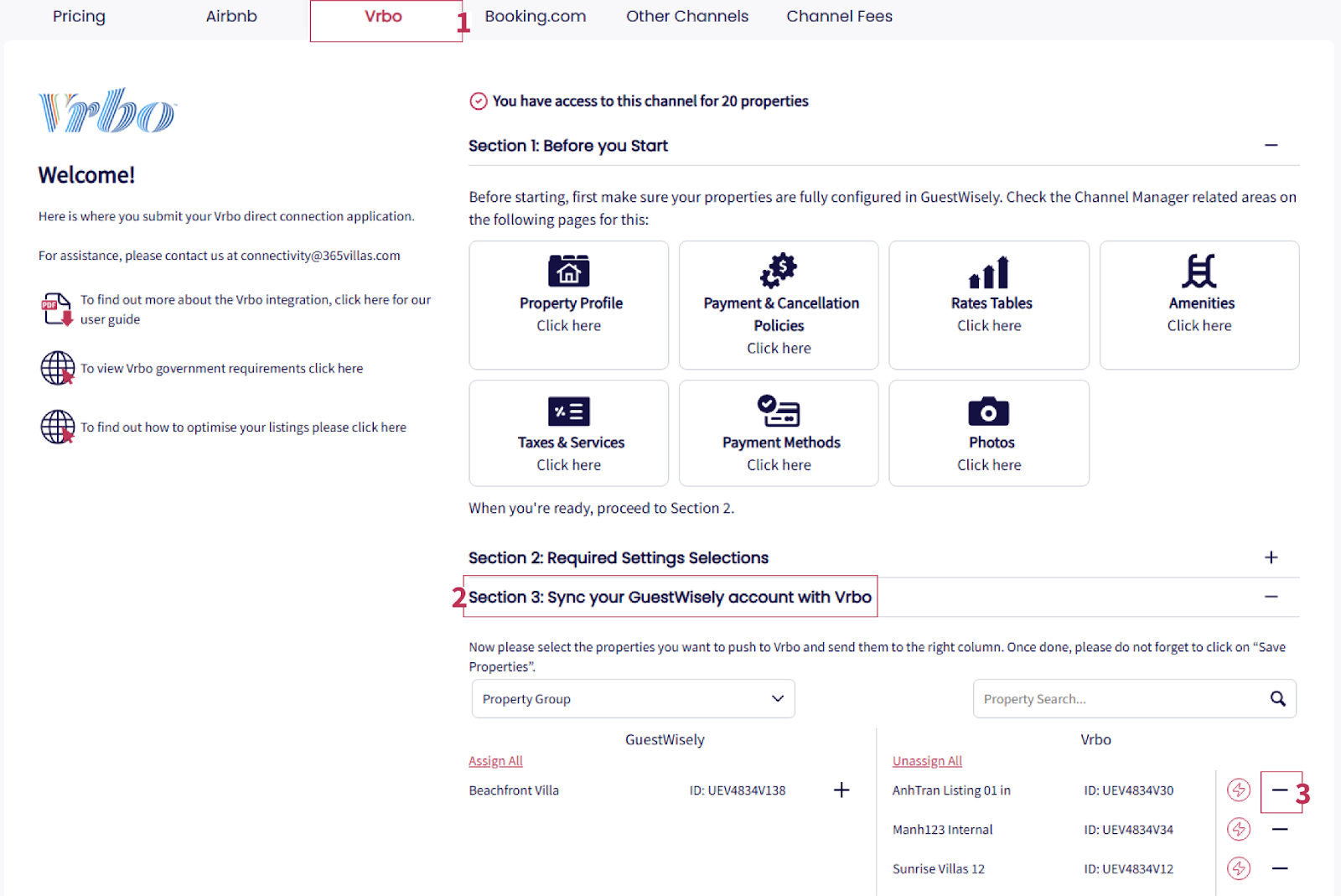Image resolution: width=1341 pixels, height=896 pixels.
Task: Click the Vrbo column heading
Action: coord(1095,739)
